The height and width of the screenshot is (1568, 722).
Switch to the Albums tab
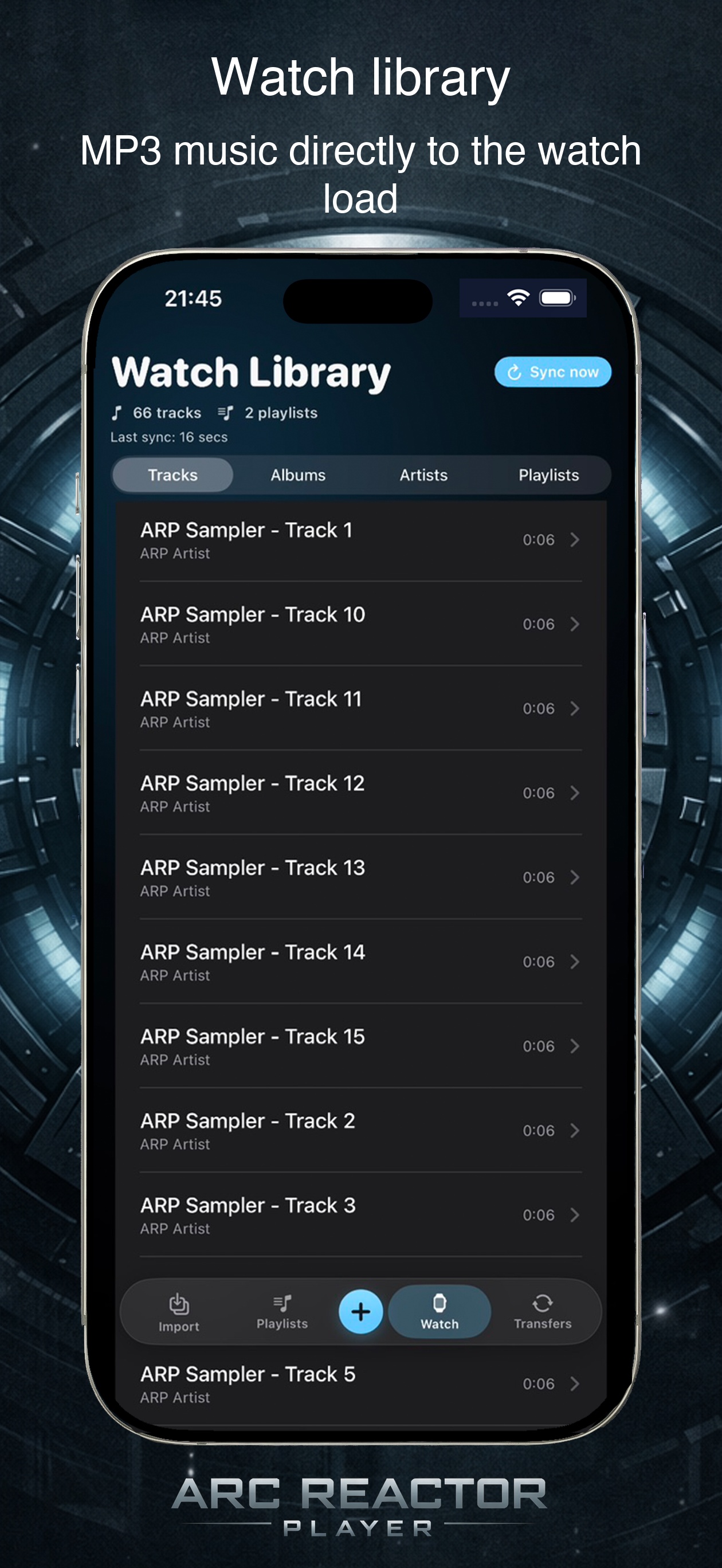click(x=299, y=475)
